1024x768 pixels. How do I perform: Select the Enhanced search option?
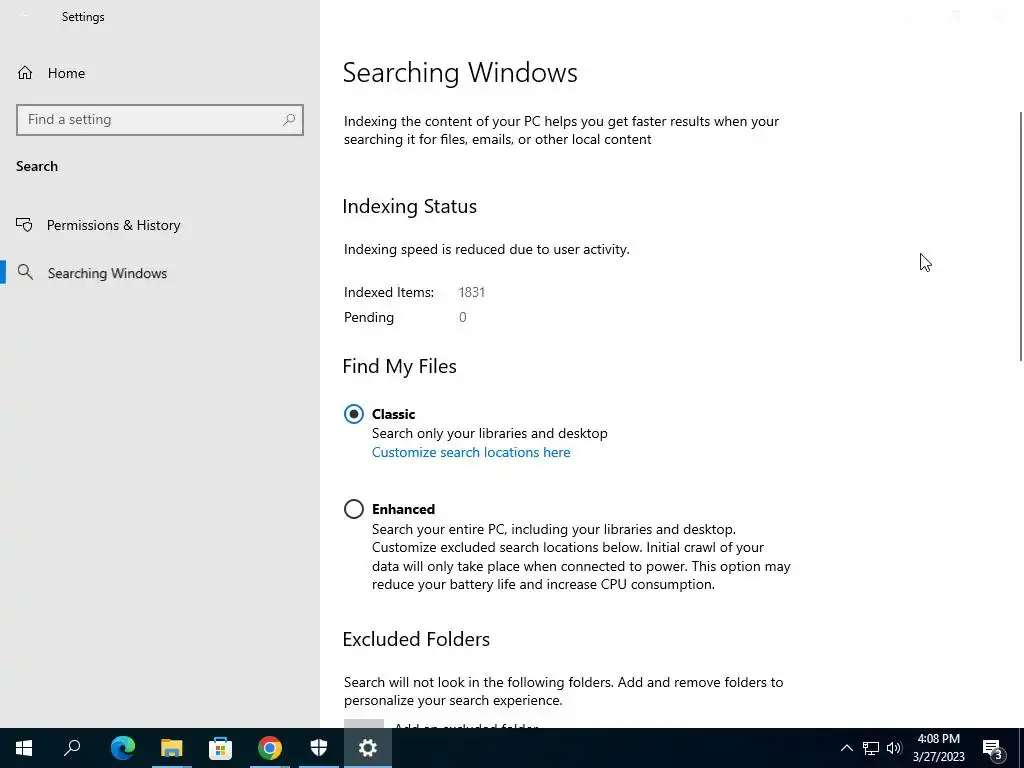click(x=354, y=509)
